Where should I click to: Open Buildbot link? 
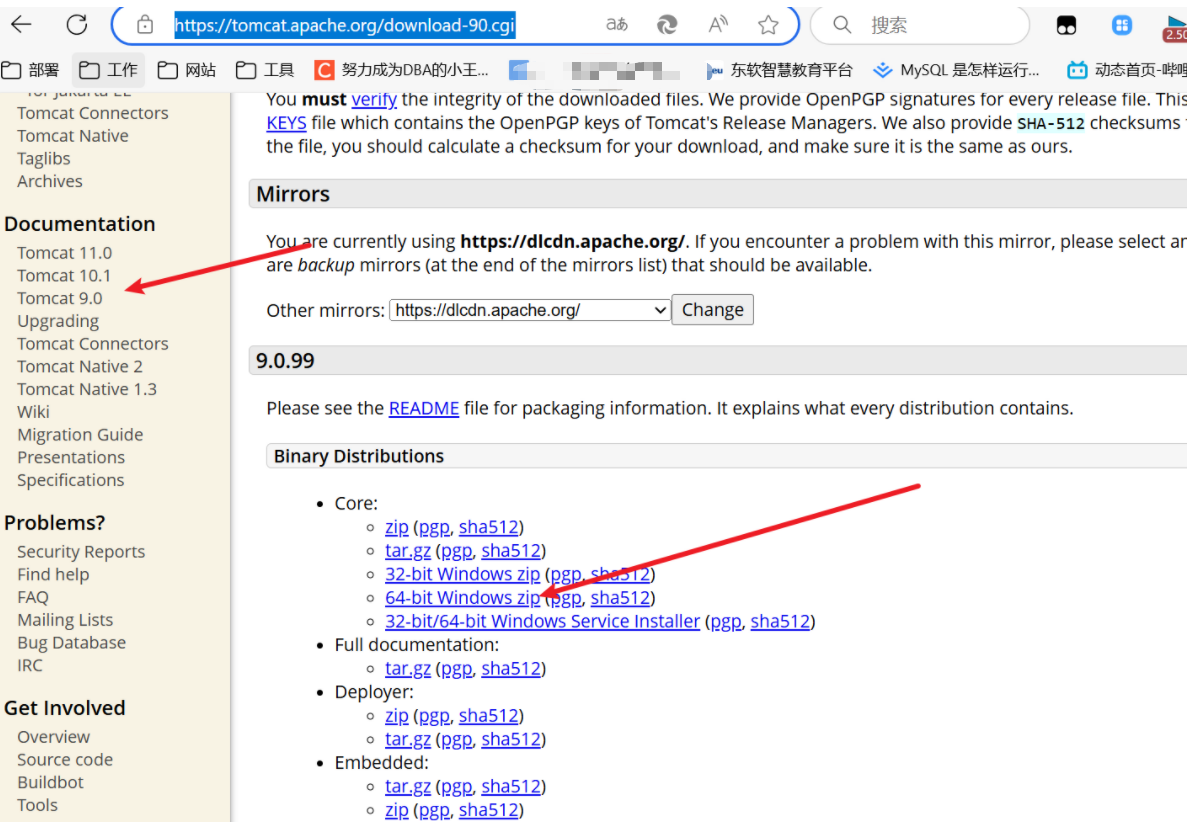click(50, 782)
